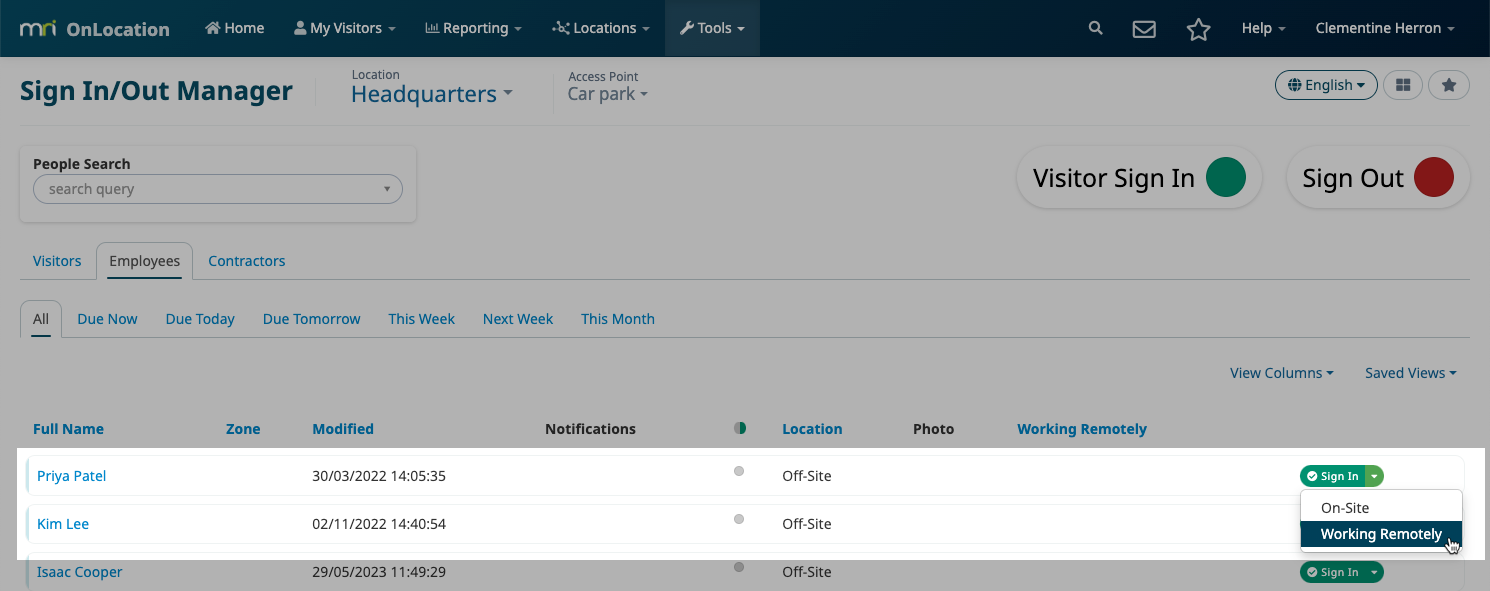This screenshot has height=591, width=1490.
Task: Click Priya Patel's grey status dot
Action: pyautogui.click(x=739, y=471)
